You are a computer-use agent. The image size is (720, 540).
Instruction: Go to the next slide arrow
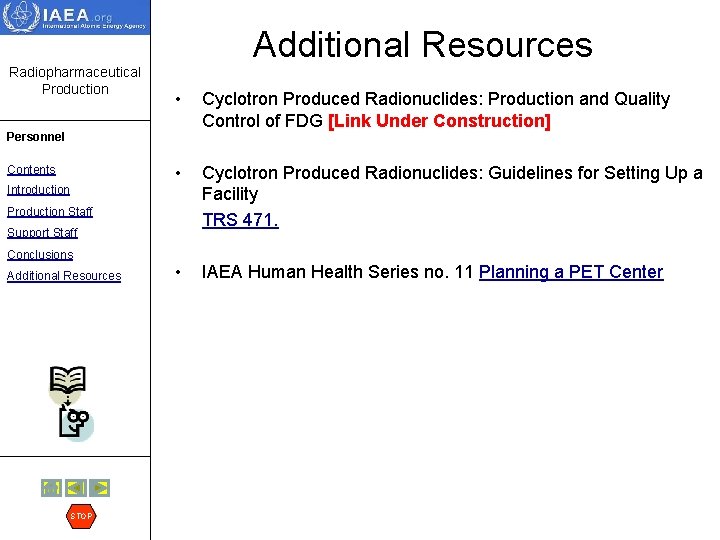[x=100, y=488]
